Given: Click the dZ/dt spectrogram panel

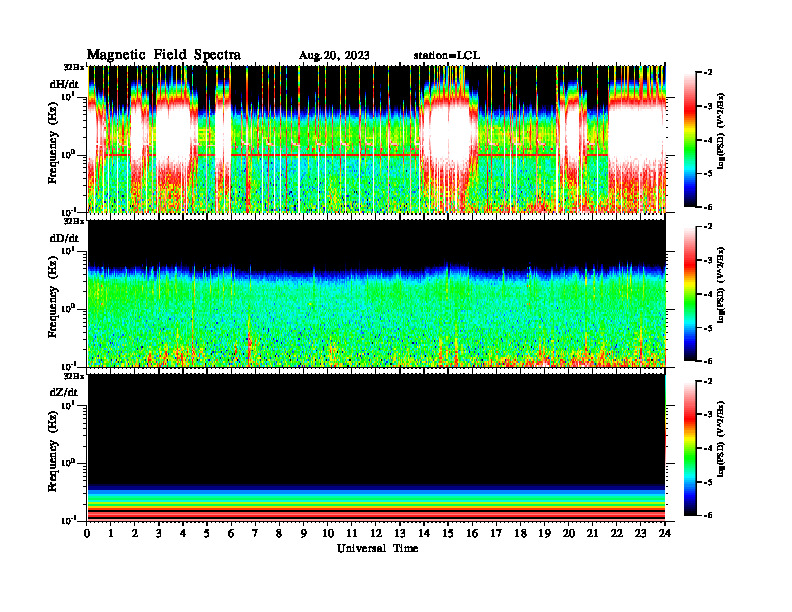Looking at the screenshot, I should tap(377, 447).
